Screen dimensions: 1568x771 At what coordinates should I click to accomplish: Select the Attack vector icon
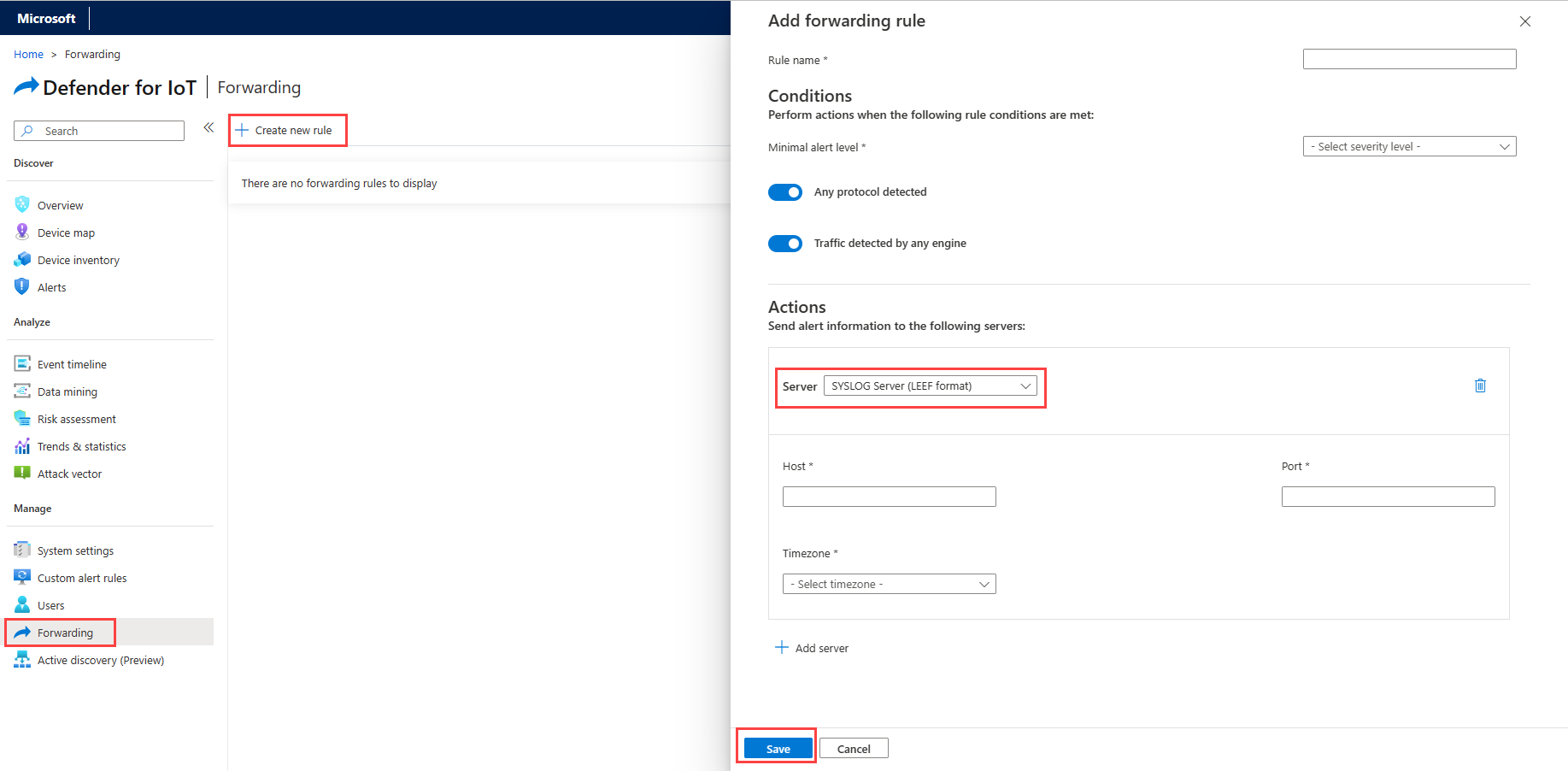pyautogui.click(x=22, y=473)
